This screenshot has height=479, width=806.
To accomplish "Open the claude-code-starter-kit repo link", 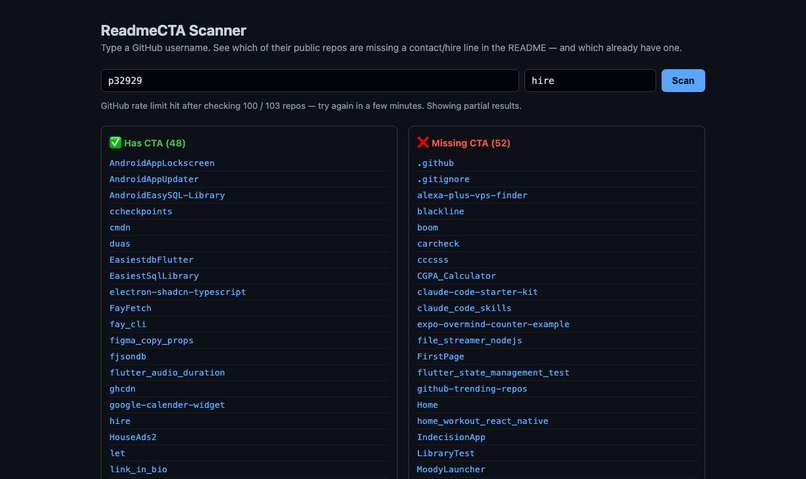I will click(x=478, y=292).
